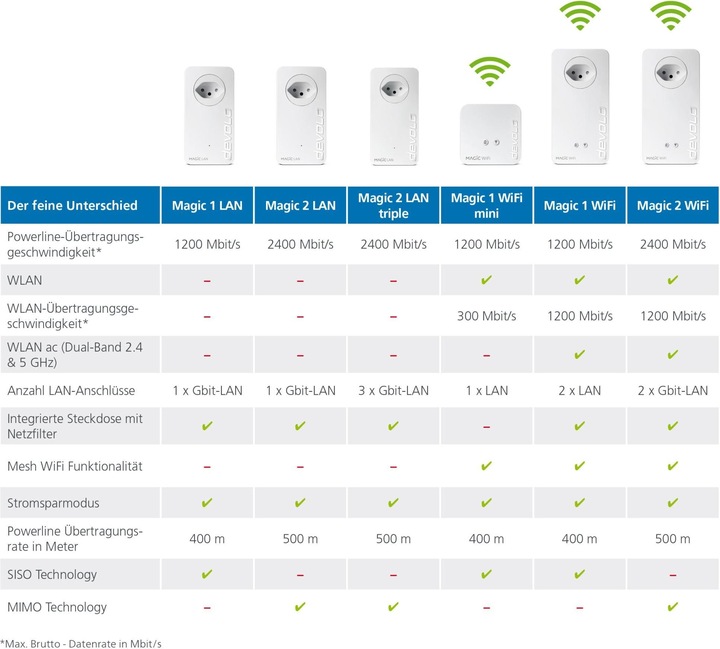Image resolution: width=720 pixels, height=649 pixels.
Task: Click the 'Anzahl LAN-Anschlüsse' row label
Action: point(71,390)
